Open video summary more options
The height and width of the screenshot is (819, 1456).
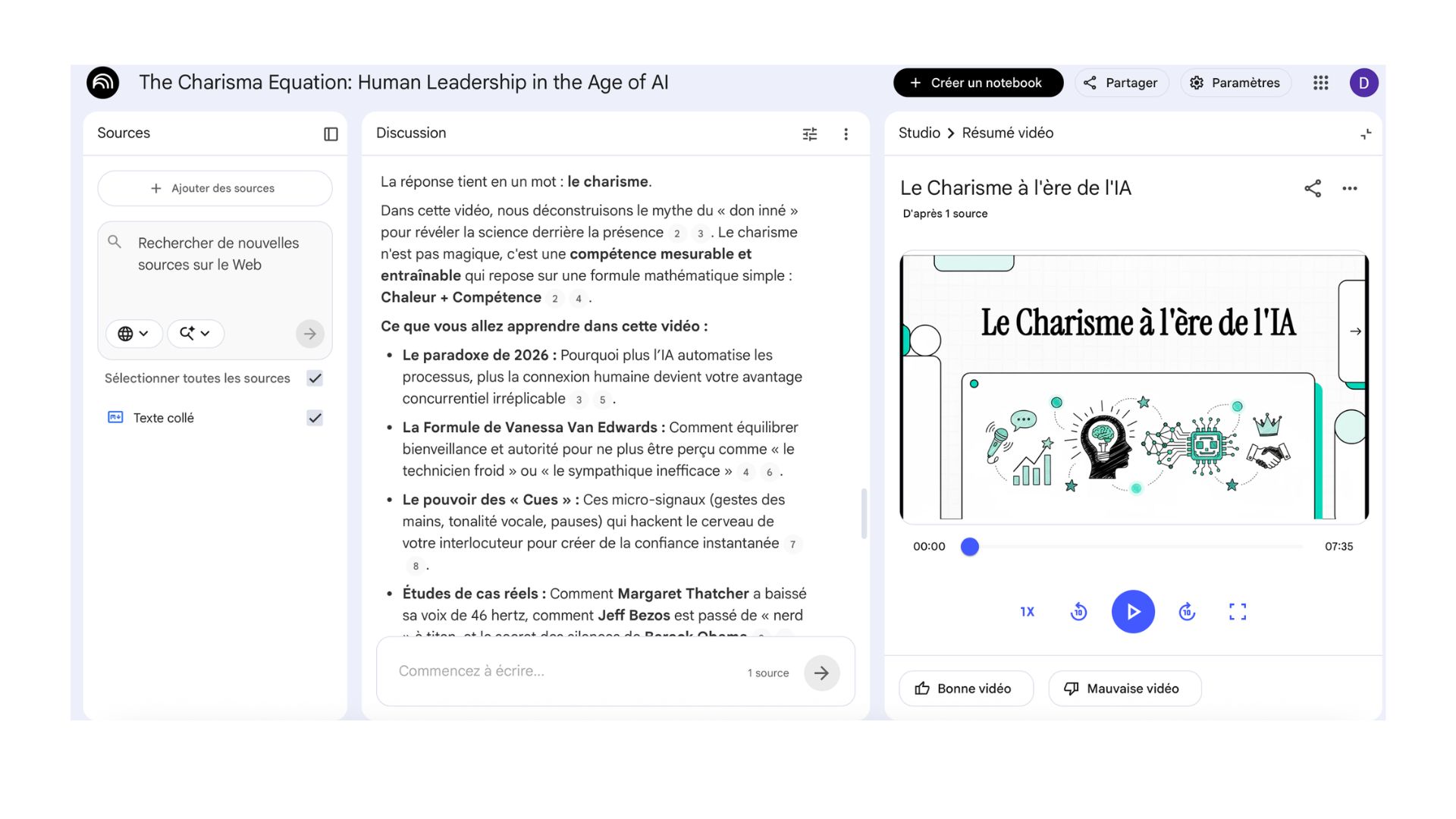[1350, 188]
